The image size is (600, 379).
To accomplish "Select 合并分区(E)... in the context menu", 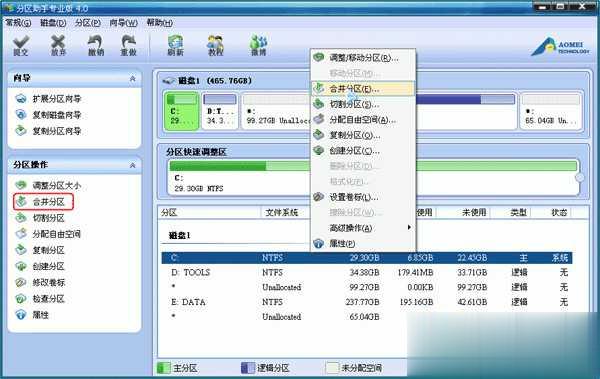I will (363, 89).
